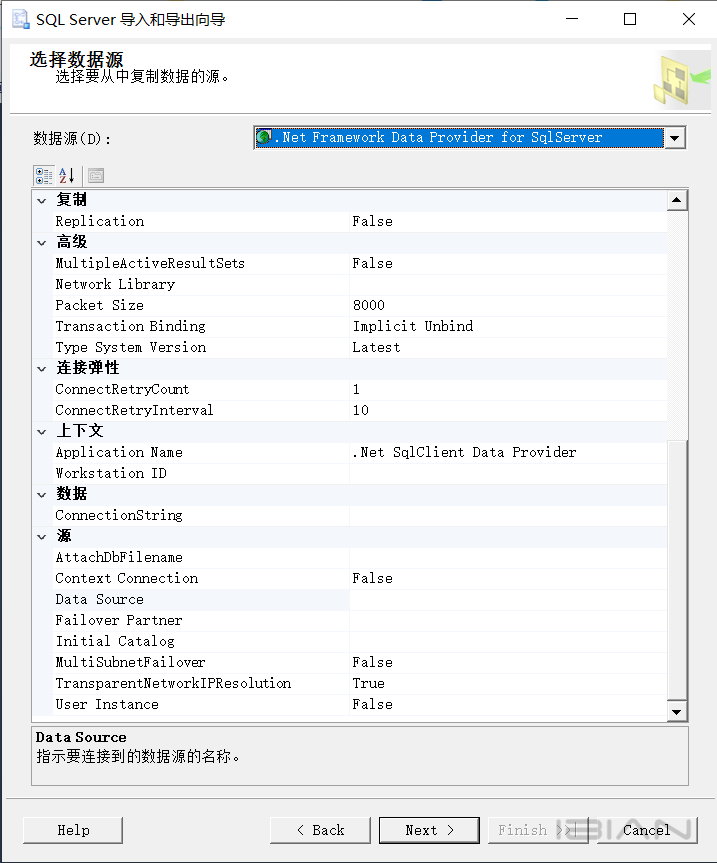Click the Help button
This screenshot has height=863, width=717.
[73, 830]
